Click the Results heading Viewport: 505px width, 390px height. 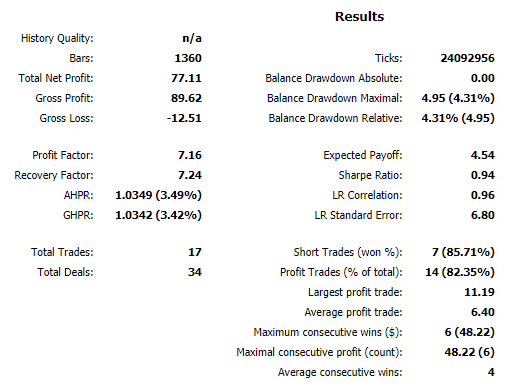coord(359,16)
